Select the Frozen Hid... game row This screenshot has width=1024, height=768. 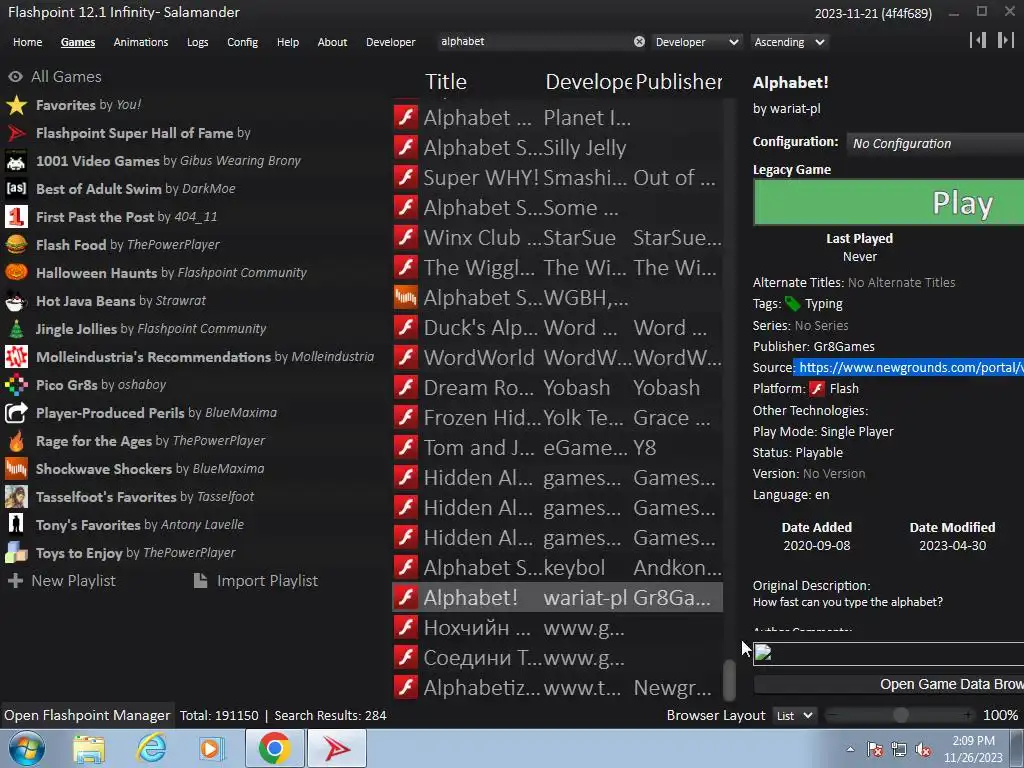coord(557,418)
